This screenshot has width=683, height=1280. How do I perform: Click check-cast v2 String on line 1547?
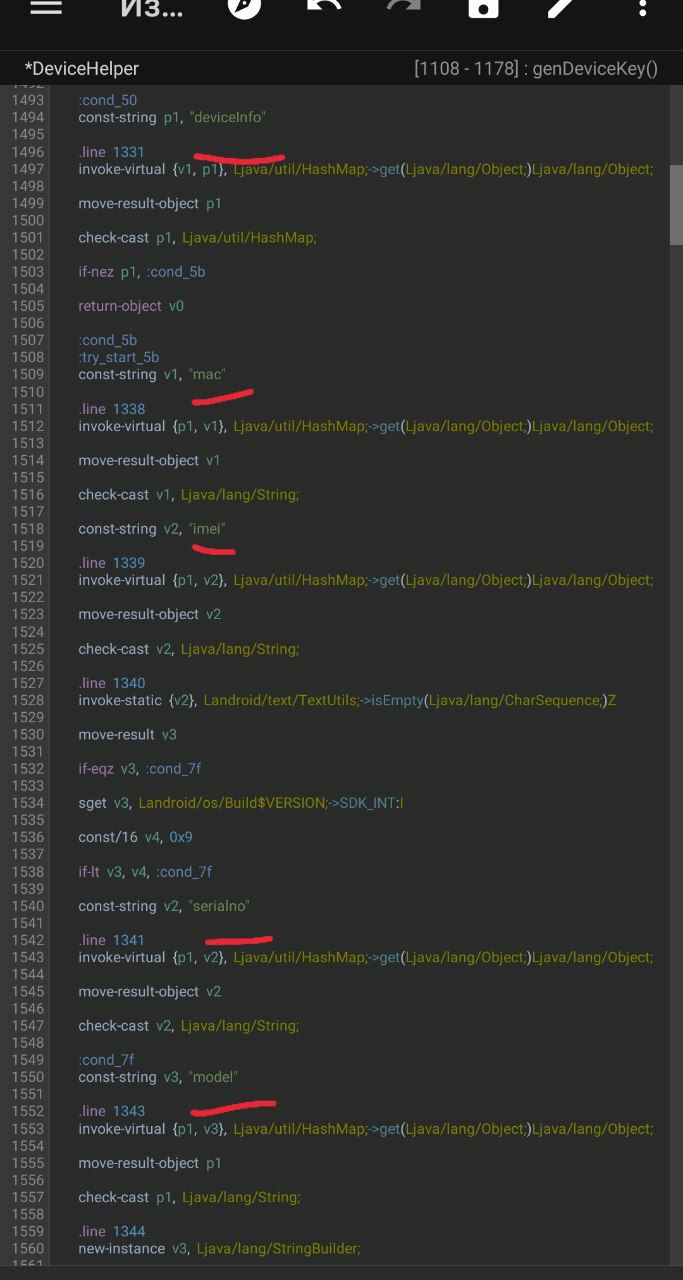coord(189,1025)
